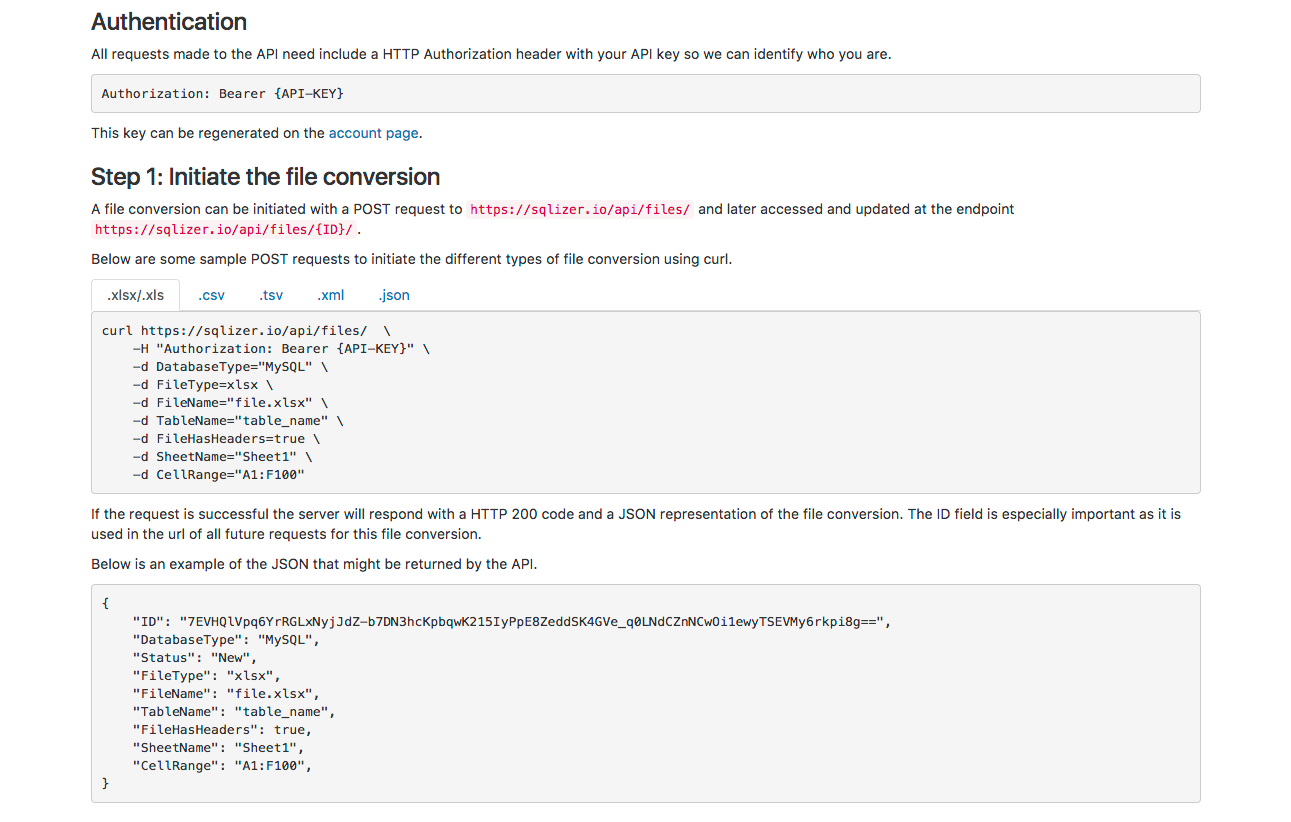Click the inline https://sqlizer.io/api/files/ POST URL

point(580,210)
